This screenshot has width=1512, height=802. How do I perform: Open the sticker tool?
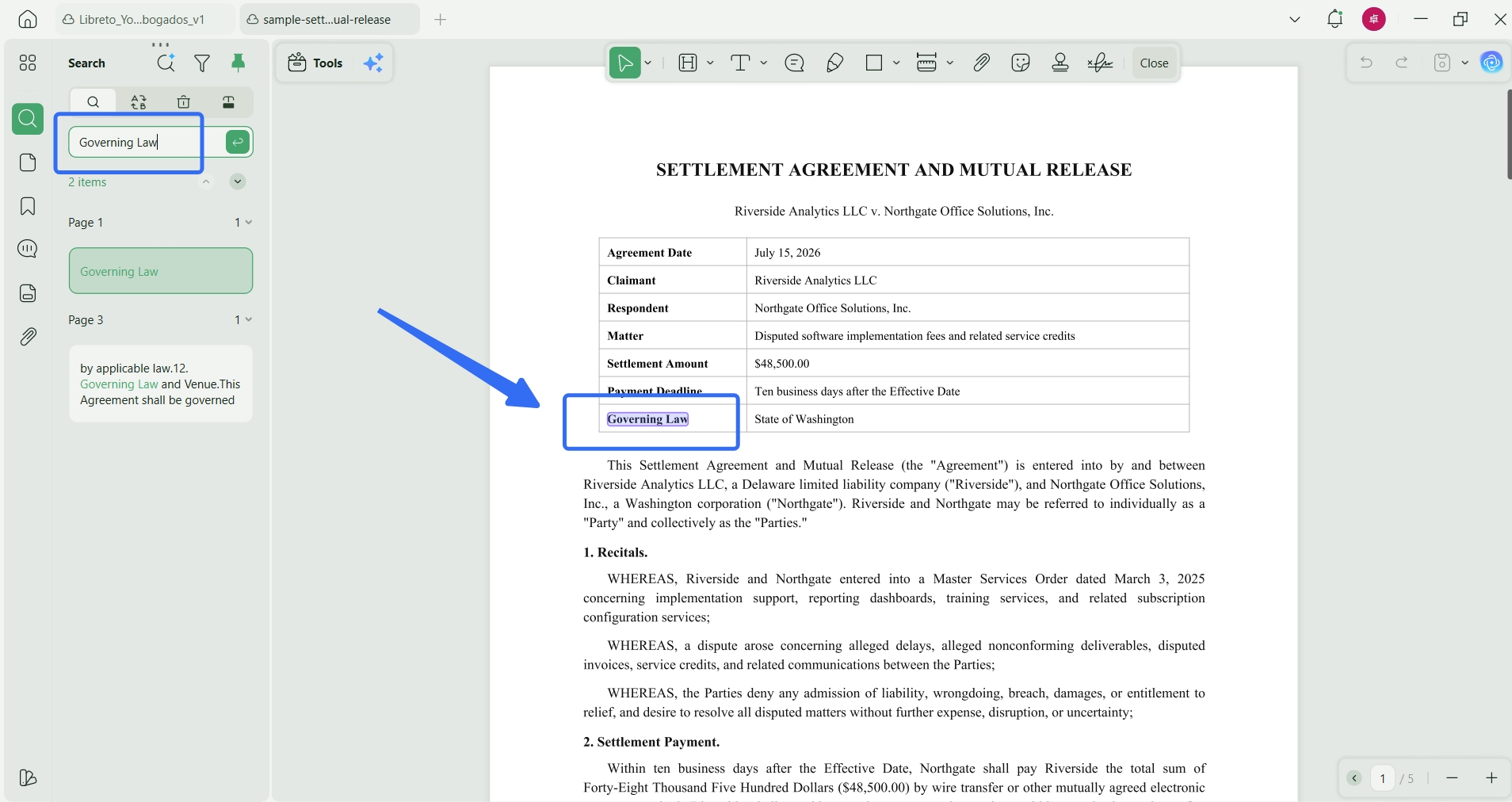[1021, 63]
